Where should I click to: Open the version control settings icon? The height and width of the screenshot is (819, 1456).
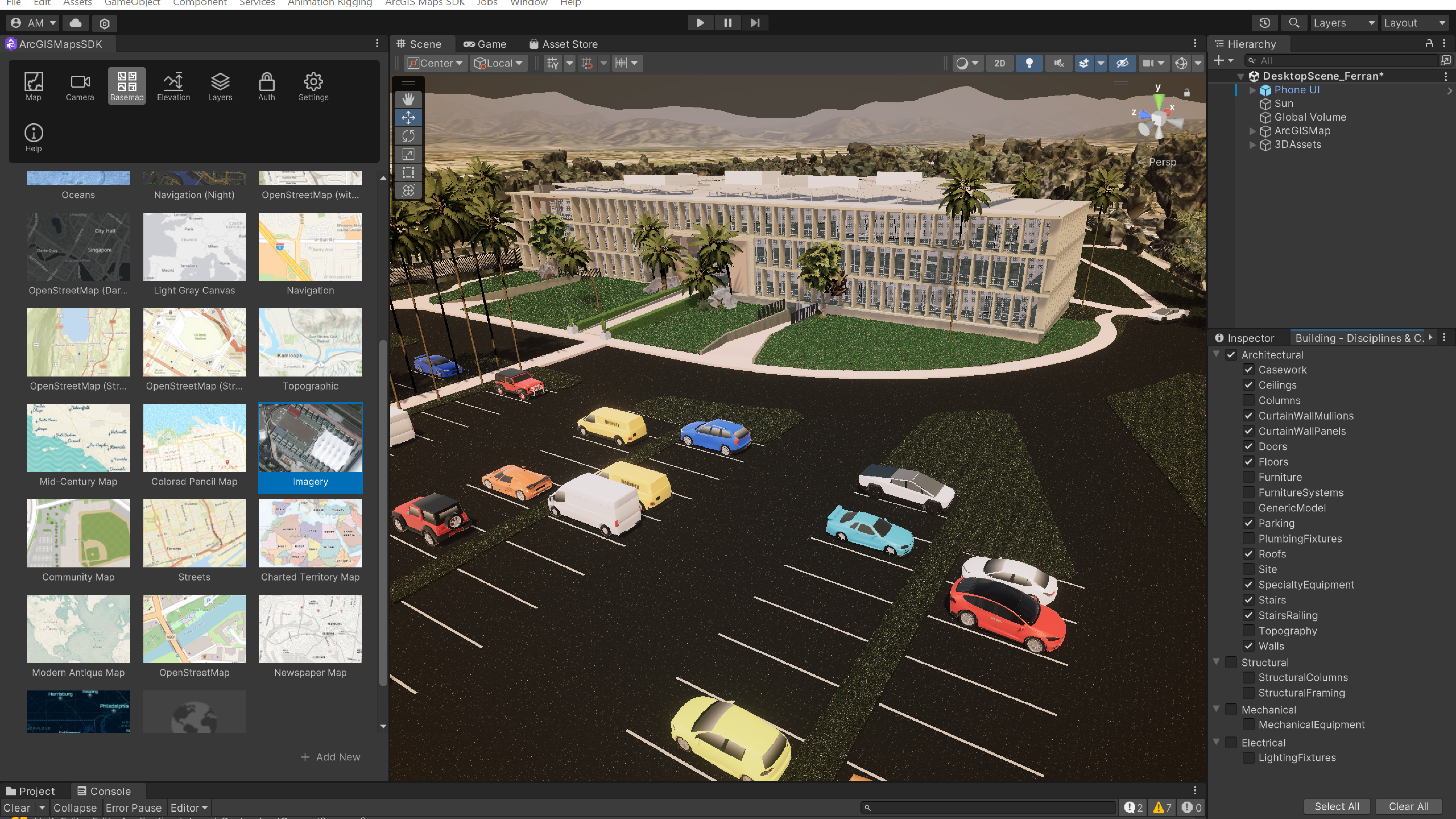[105, 23]
